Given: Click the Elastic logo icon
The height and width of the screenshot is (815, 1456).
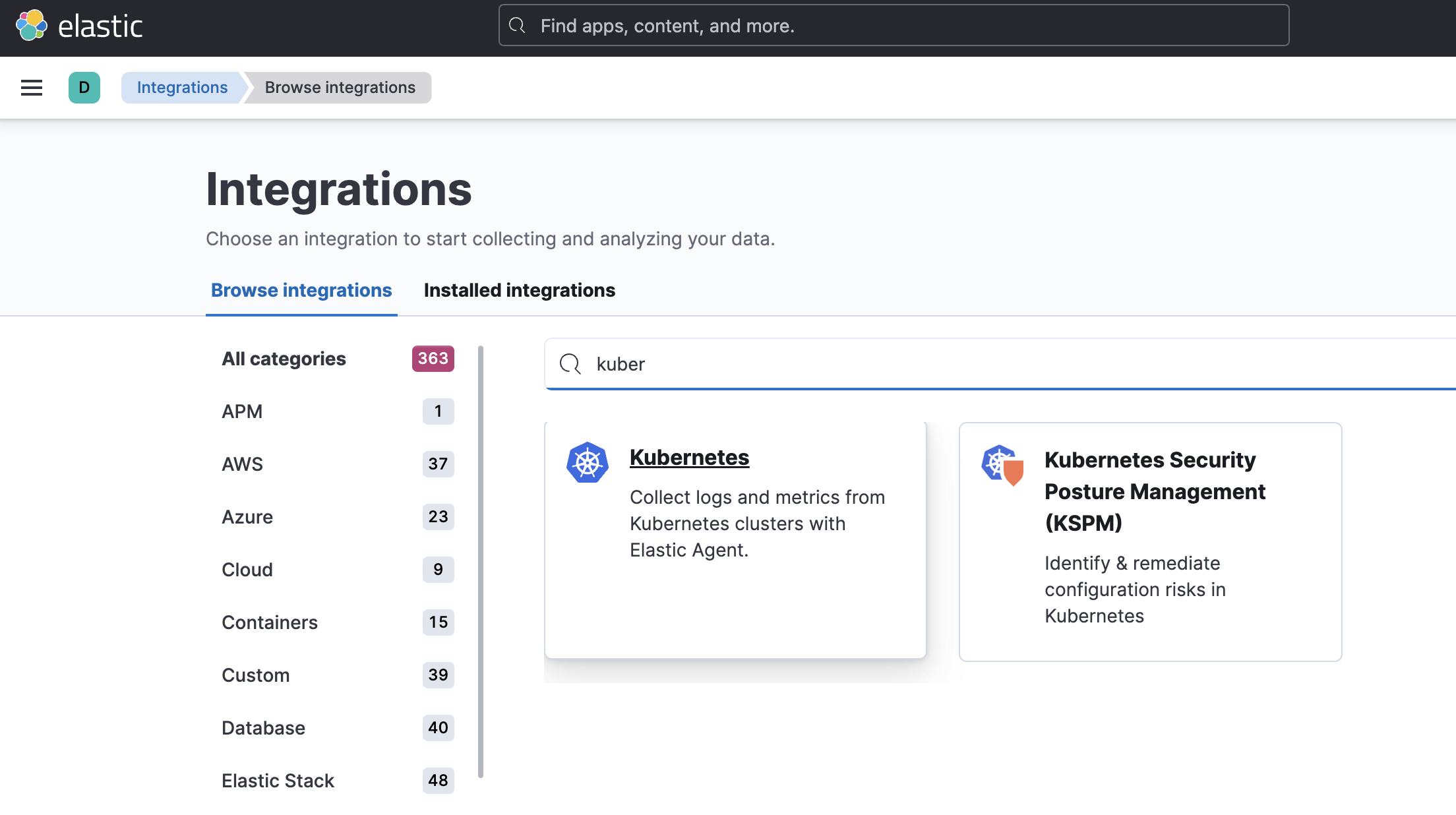Looking at the screenshot, I should pos(31,26).
